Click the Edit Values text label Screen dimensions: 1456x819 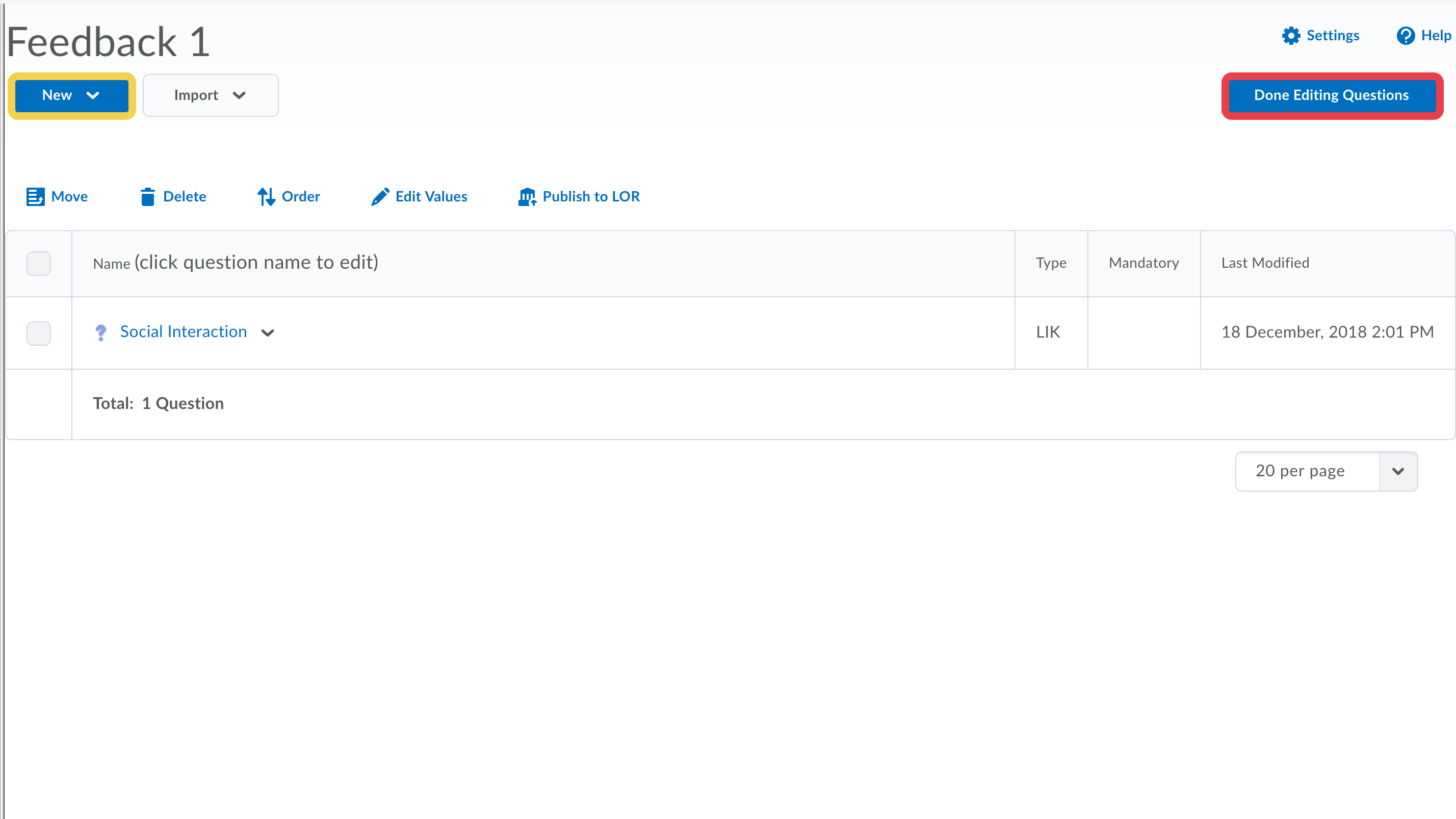pyautogui.click(x=431, y=197)
